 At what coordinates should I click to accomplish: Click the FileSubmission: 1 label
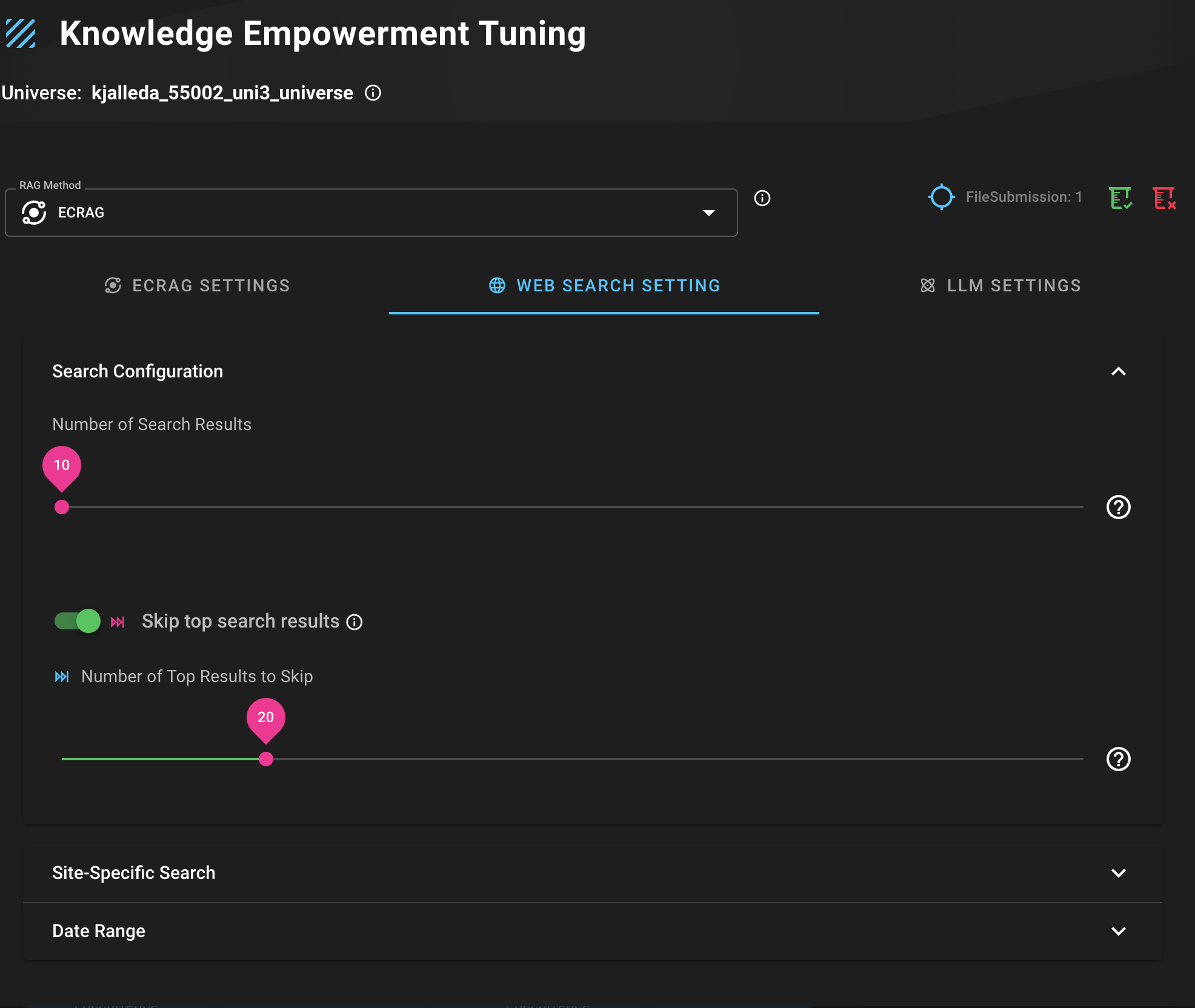click(1024, 197)
